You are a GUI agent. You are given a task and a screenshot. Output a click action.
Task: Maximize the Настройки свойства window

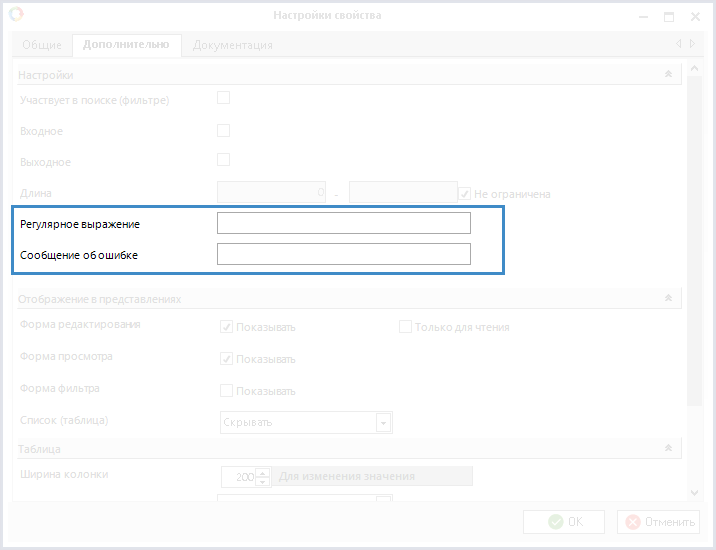coord(669,16)
